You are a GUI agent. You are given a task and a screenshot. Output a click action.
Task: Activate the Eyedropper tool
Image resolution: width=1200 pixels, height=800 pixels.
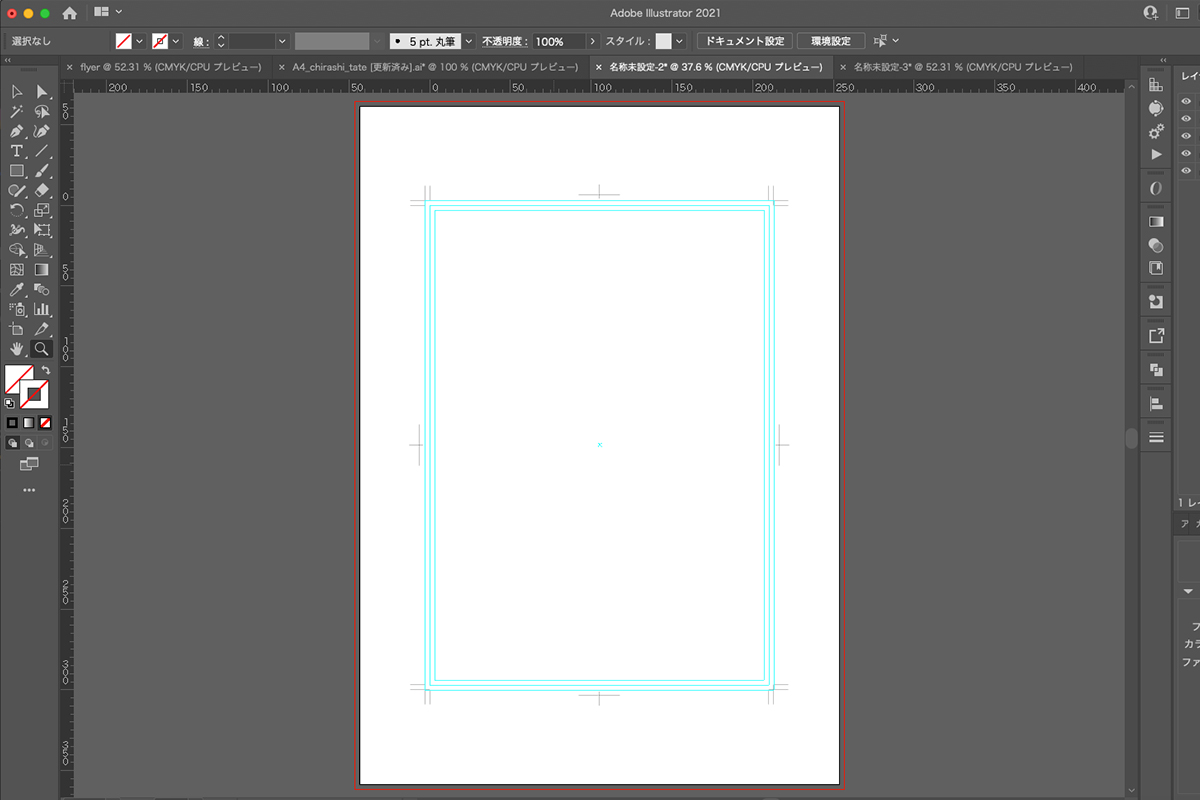click(x=17, y=290)
